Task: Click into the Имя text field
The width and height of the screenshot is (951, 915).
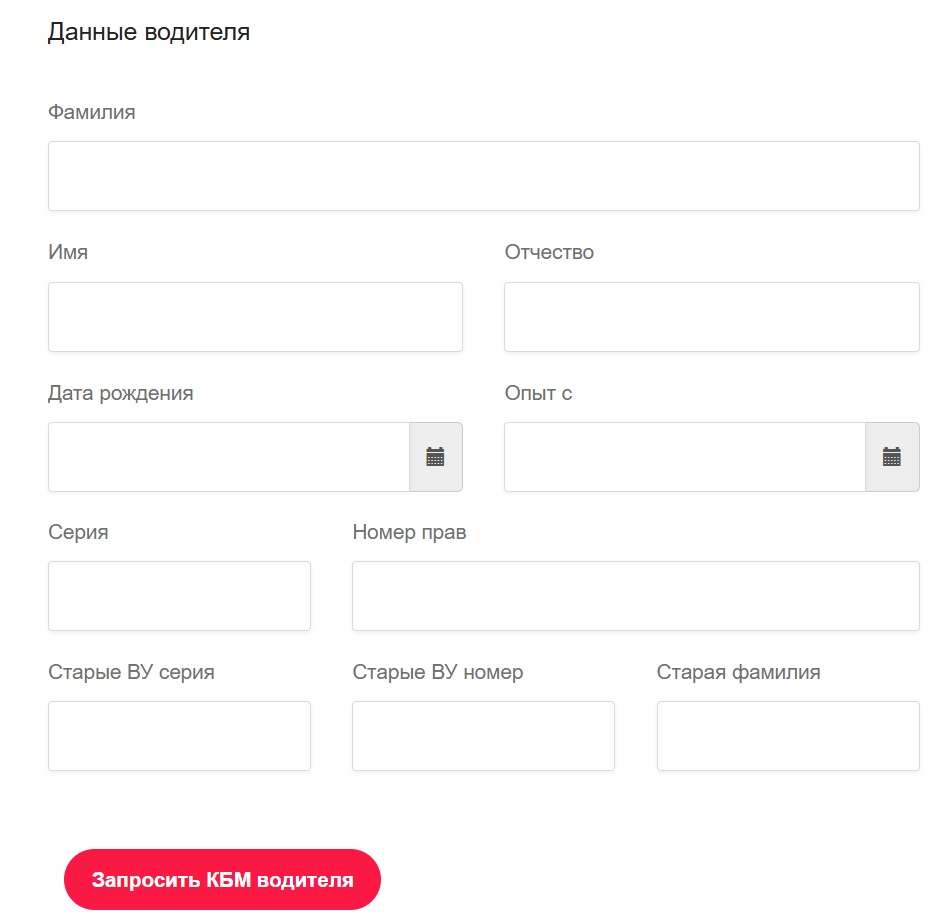Action: pyautogui.click(x=255, y=317)
